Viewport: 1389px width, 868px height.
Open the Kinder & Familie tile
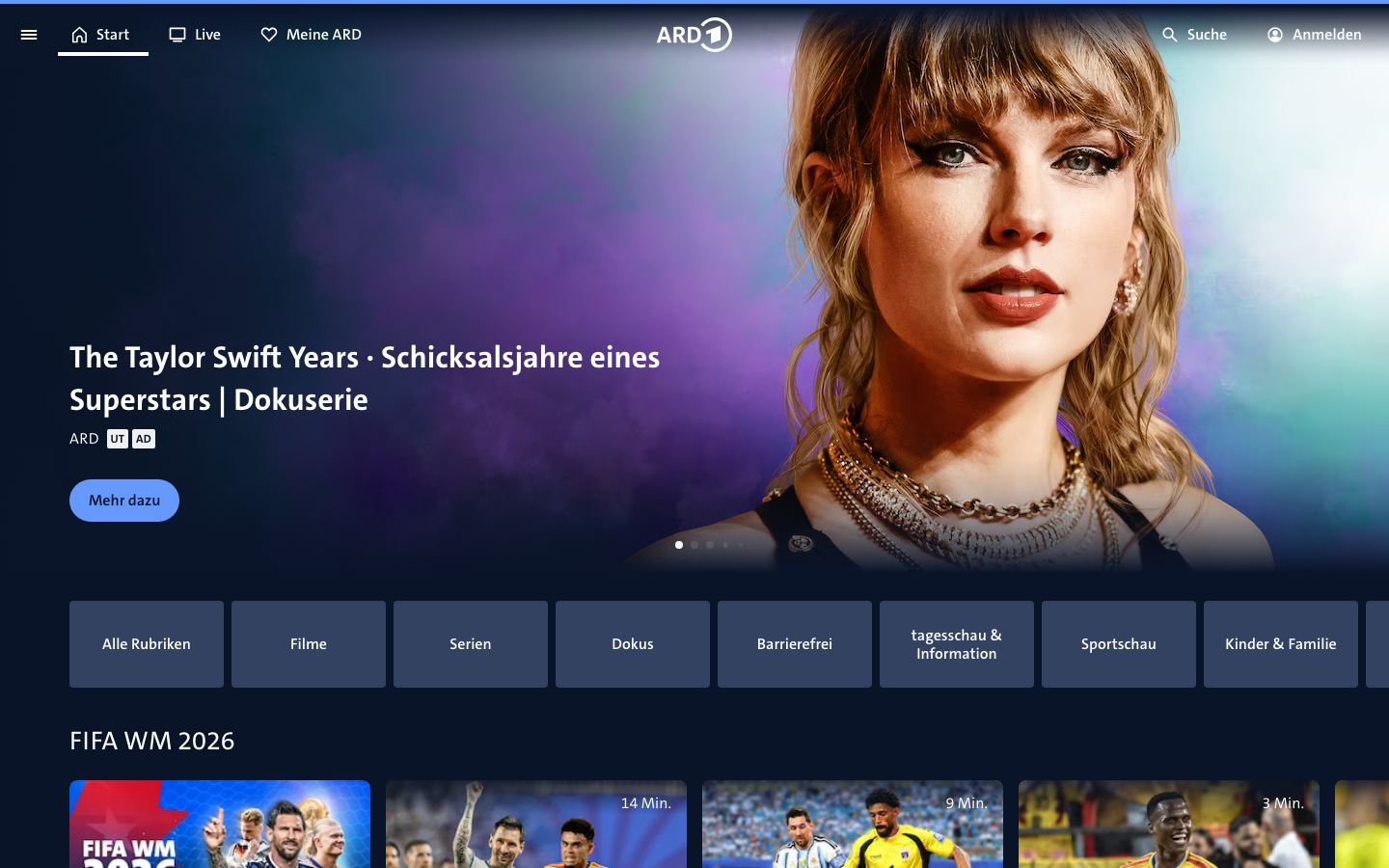click(x=1281, y=644)
